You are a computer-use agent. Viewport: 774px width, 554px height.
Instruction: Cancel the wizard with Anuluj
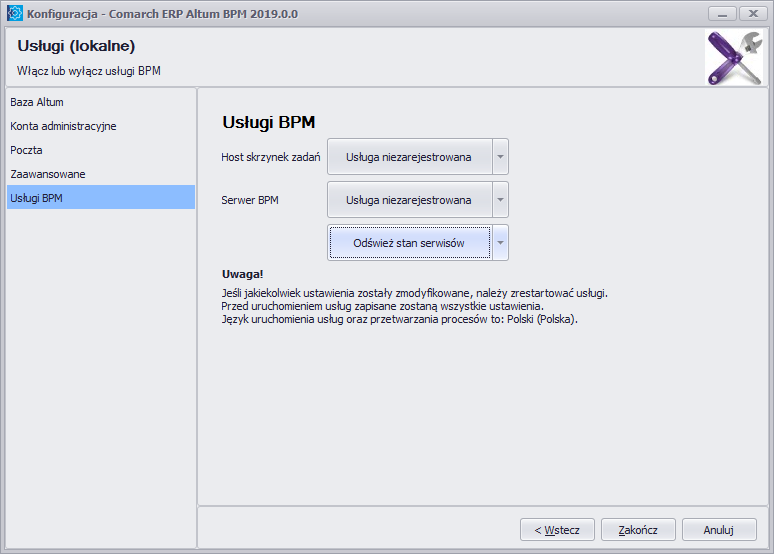point(719,530)
